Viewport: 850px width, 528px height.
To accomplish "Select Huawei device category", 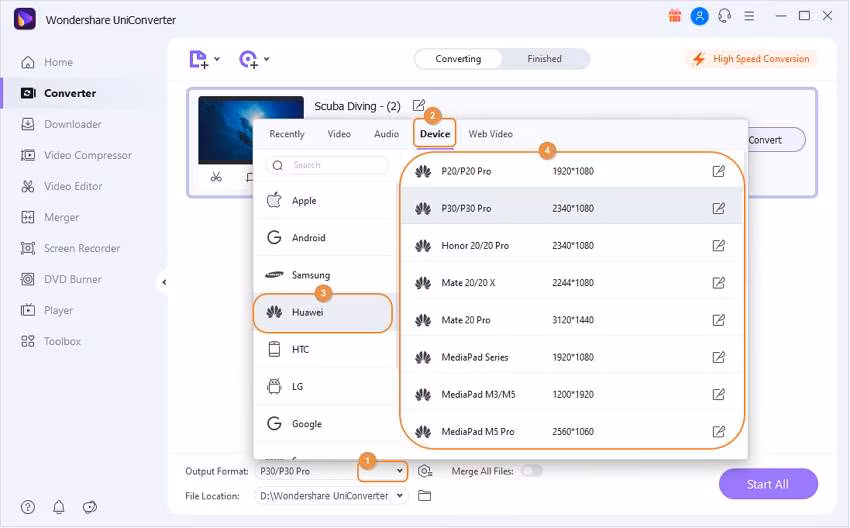I will click(323, 312).
